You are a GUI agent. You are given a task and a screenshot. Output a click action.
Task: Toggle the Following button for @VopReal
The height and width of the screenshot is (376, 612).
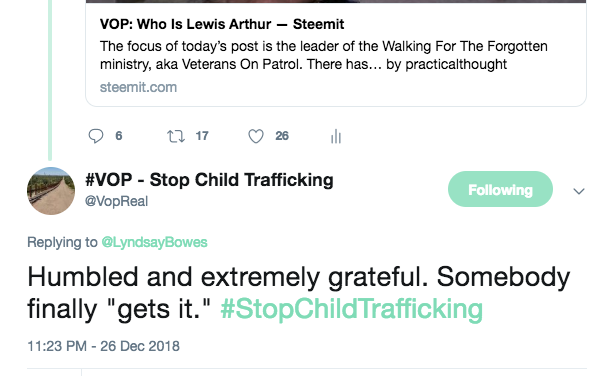(500, 189)
